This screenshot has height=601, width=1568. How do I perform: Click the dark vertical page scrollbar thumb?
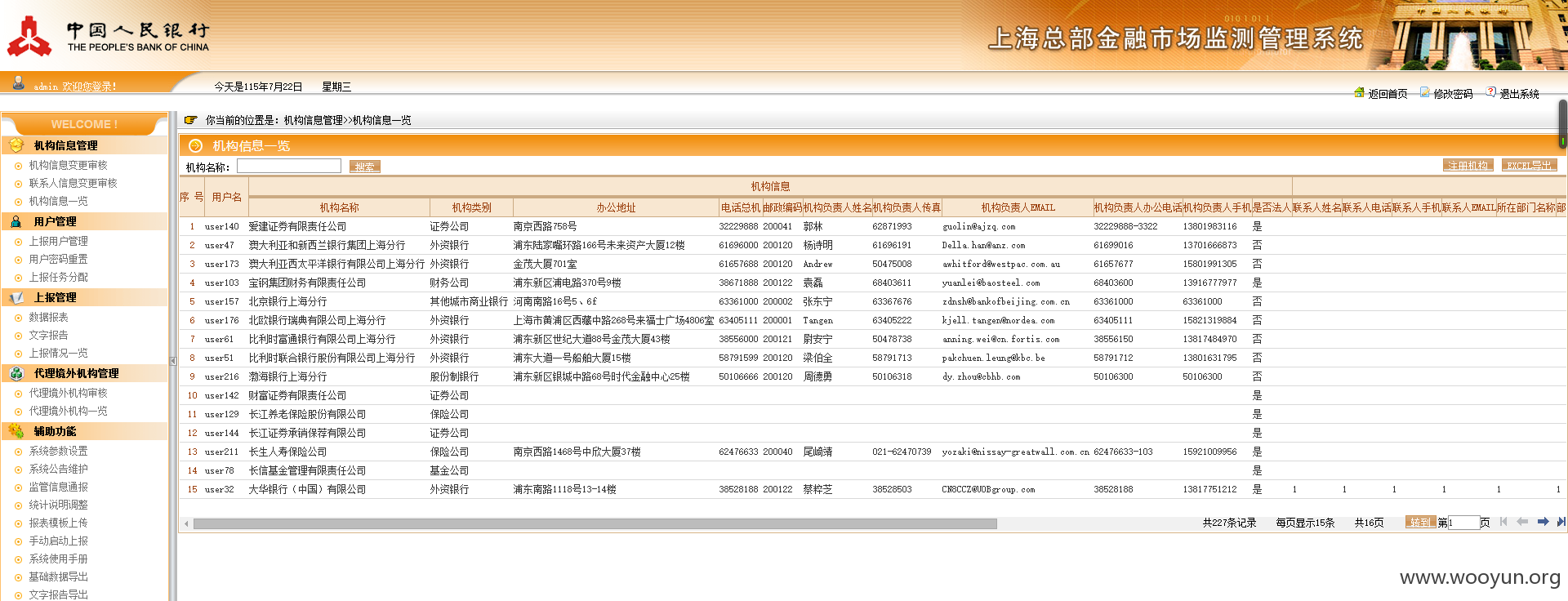(1562, 123)
